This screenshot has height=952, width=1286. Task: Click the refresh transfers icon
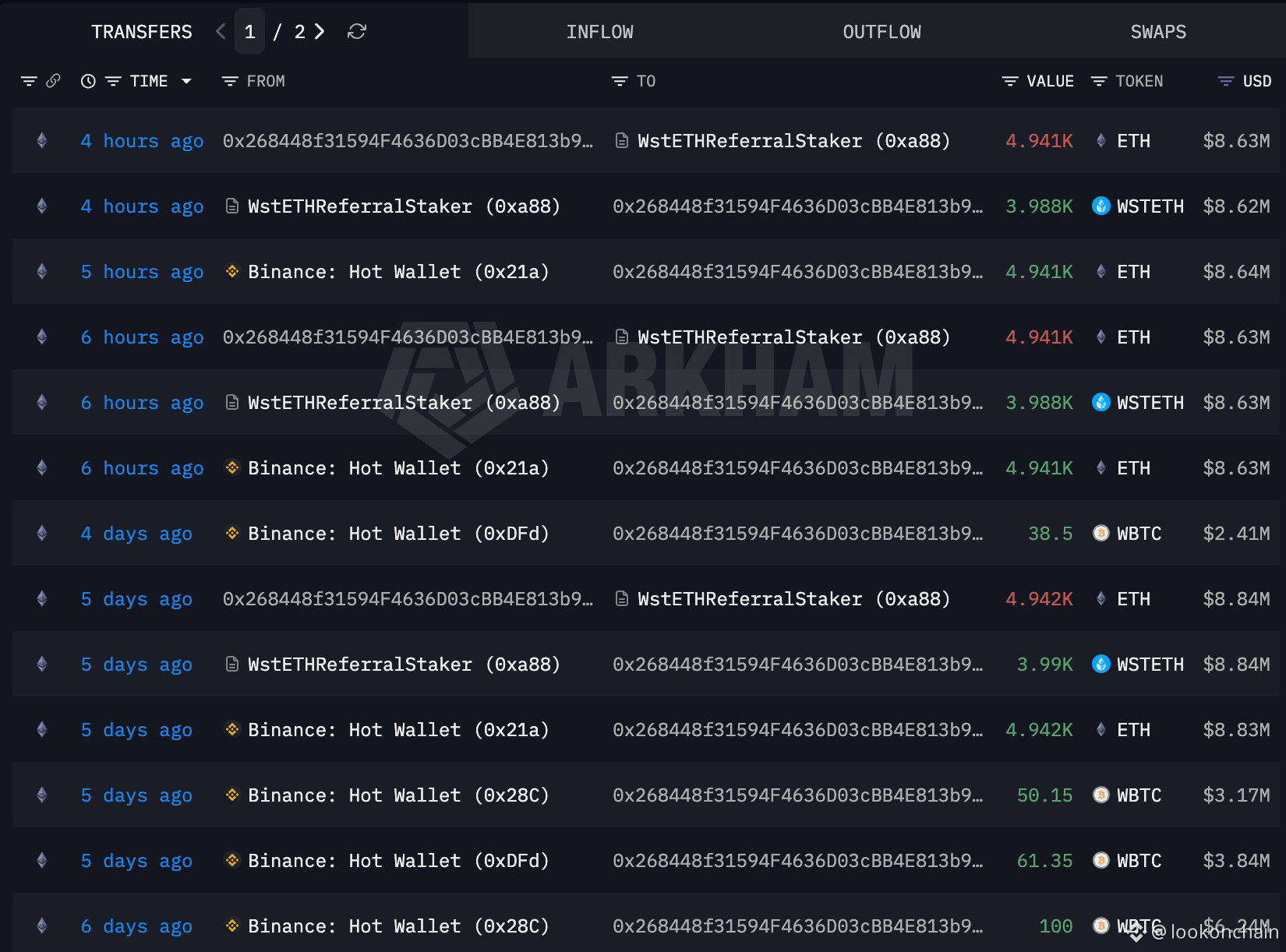(357, 31)
